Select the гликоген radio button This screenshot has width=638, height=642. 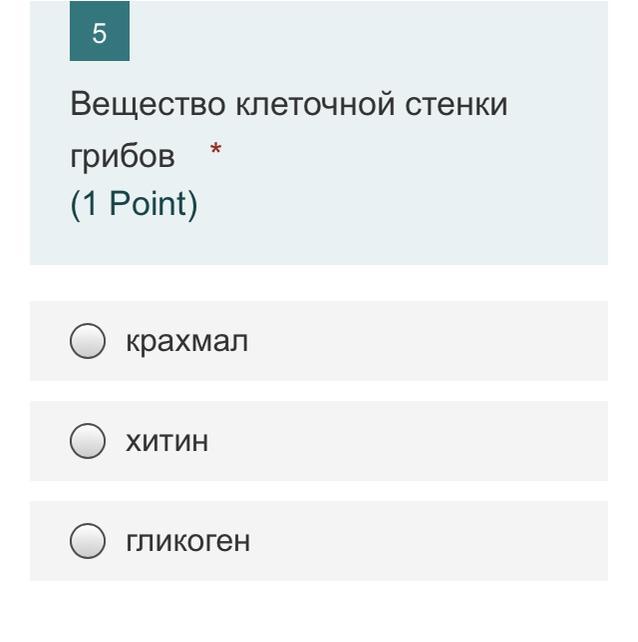(x=88, y=541)
